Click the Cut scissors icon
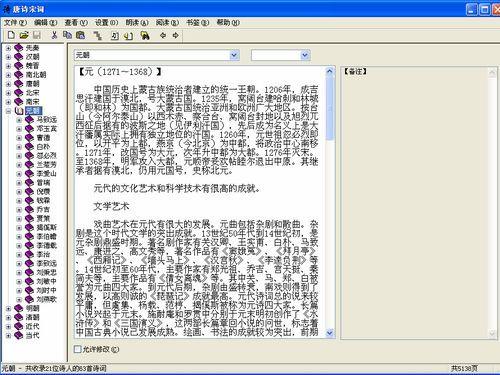 pos(54,35)
